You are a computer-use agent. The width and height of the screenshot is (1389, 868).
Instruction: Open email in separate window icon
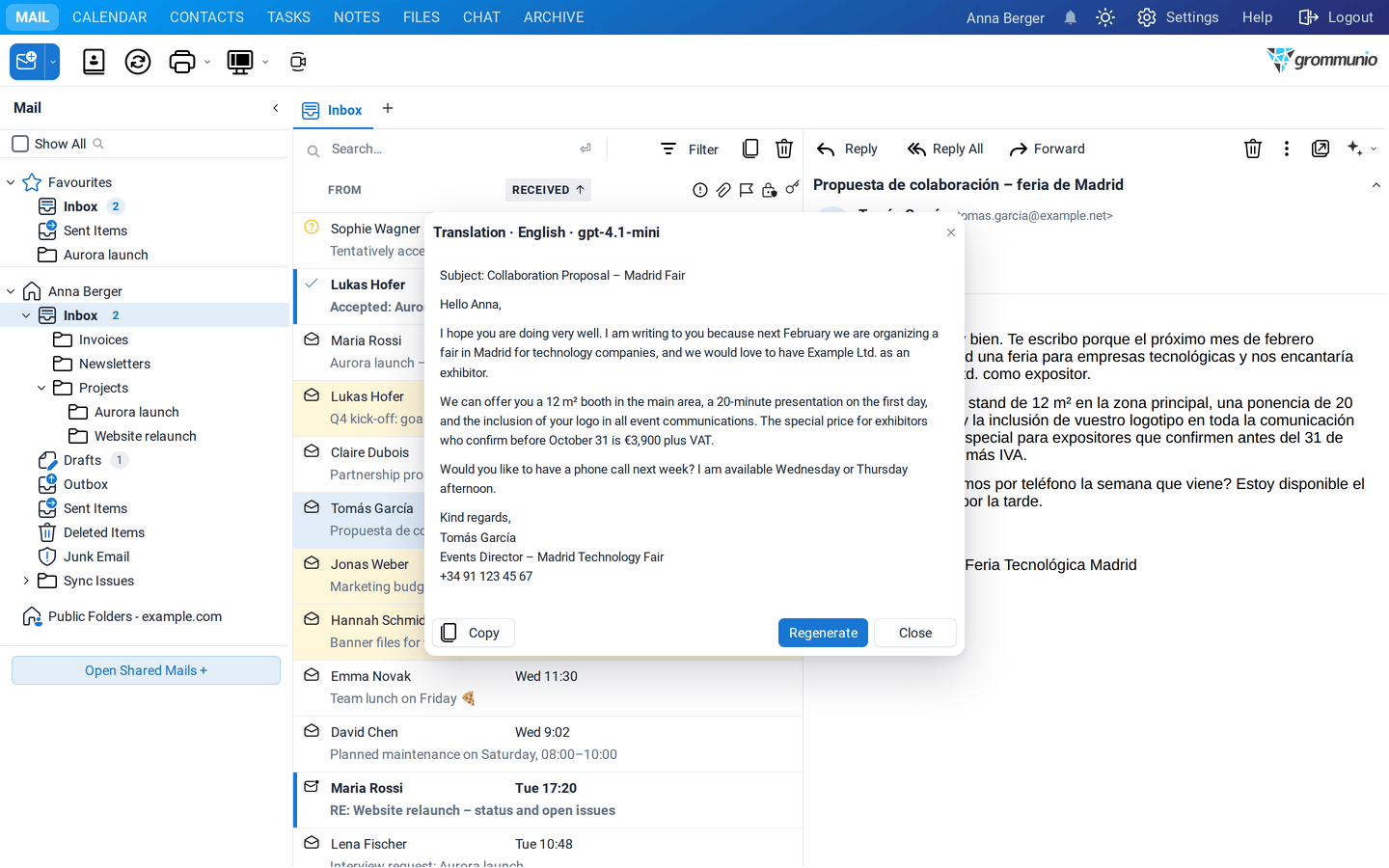(1321, 149)
